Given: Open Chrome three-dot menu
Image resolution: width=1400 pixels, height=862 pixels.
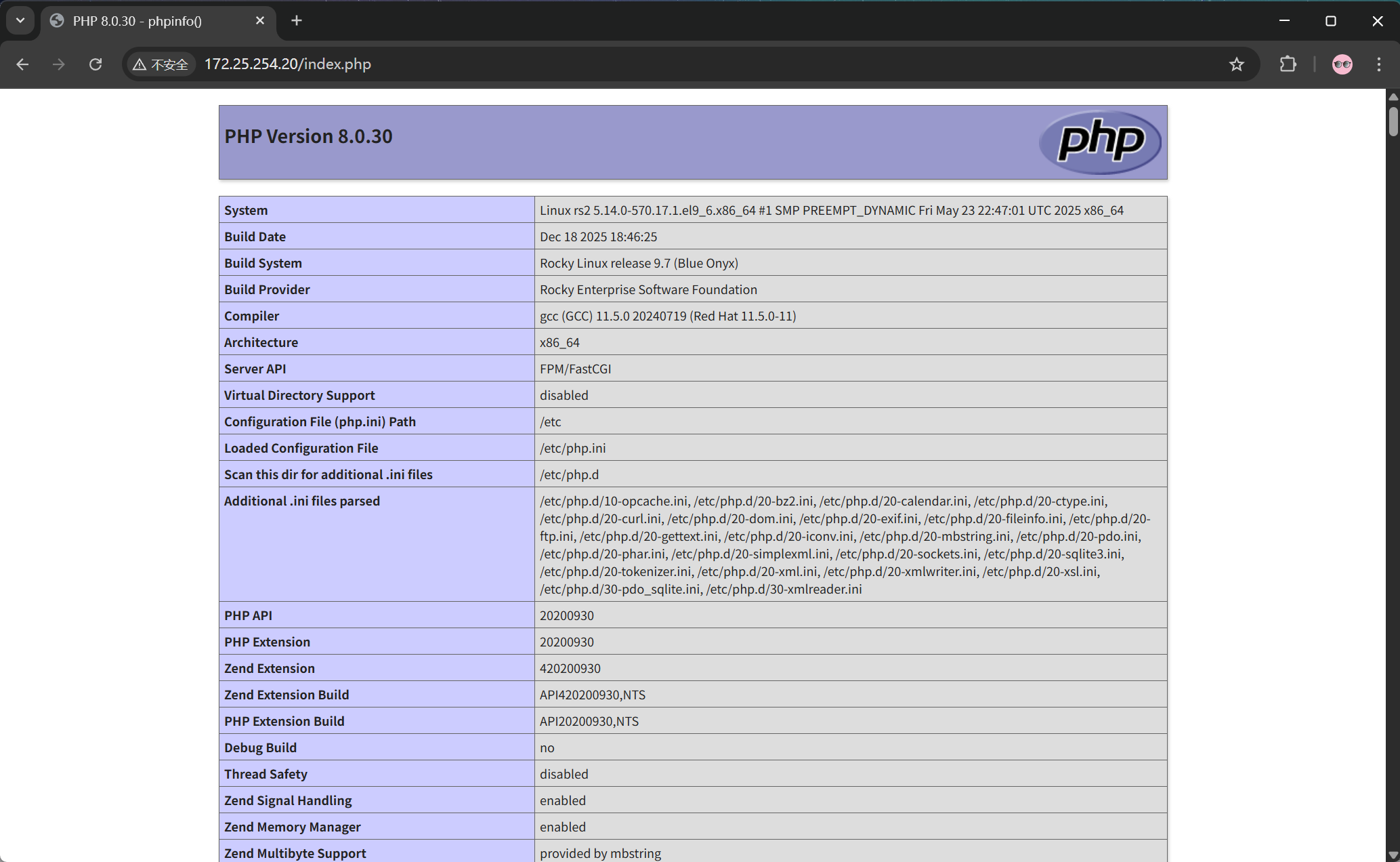Looking at the screenshot, I should tap(1378, 64).
